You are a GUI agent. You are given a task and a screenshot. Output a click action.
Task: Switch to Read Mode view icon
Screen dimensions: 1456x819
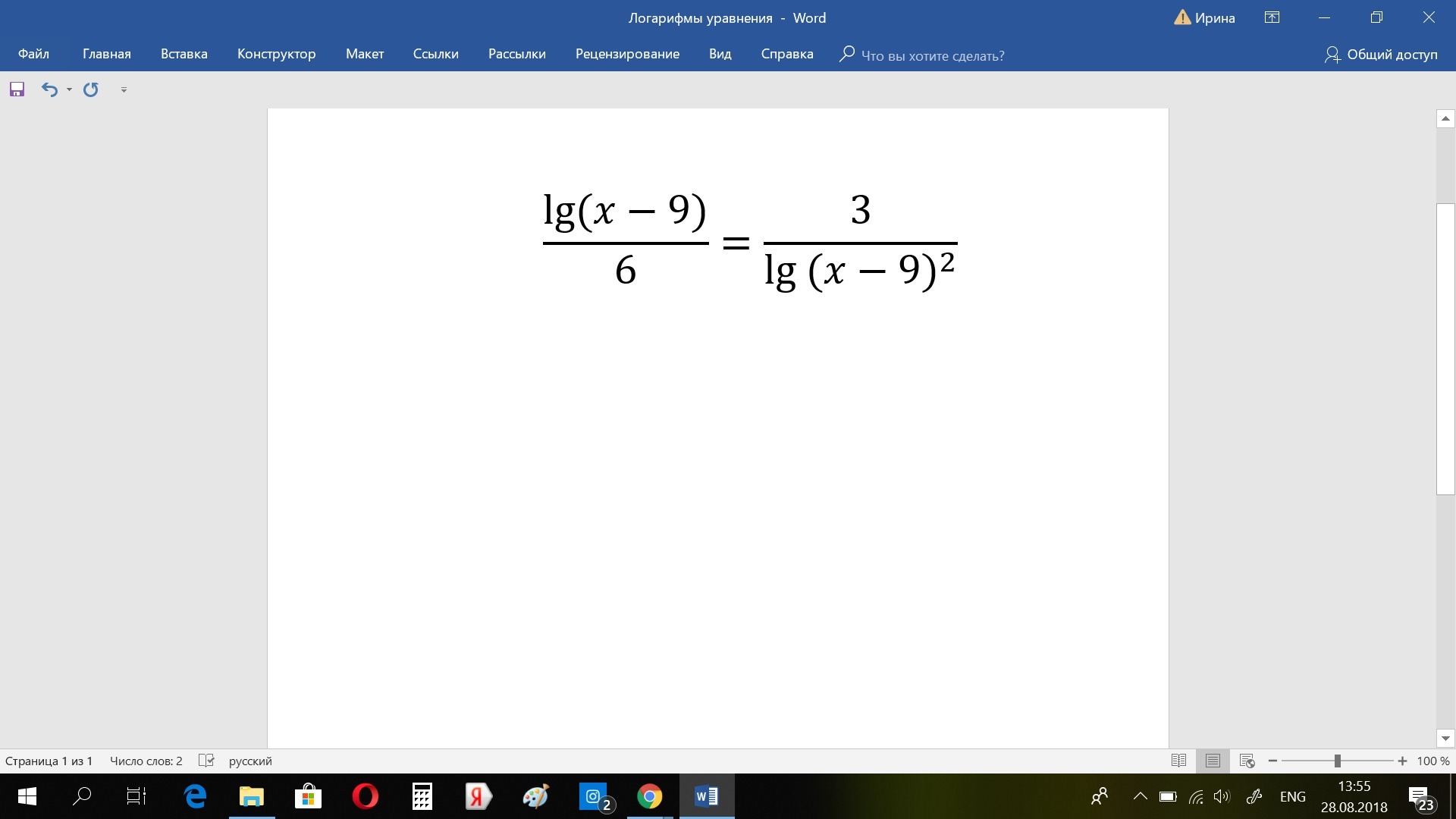coord(1178,761)
